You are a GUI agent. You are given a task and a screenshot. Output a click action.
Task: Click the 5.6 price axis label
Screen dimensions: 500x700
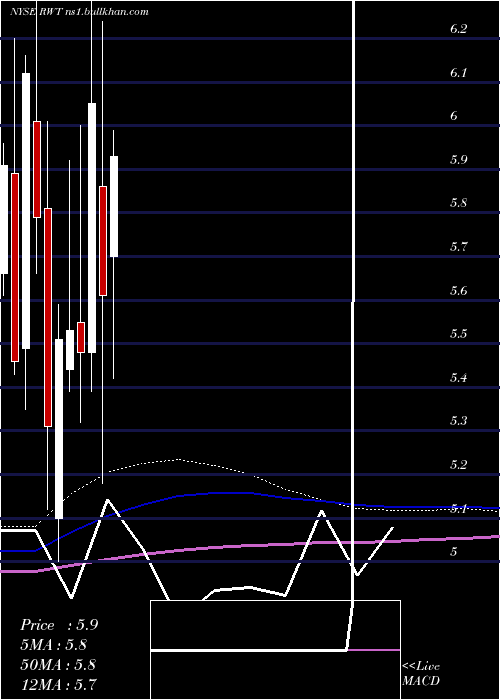(x=458, y=291)
